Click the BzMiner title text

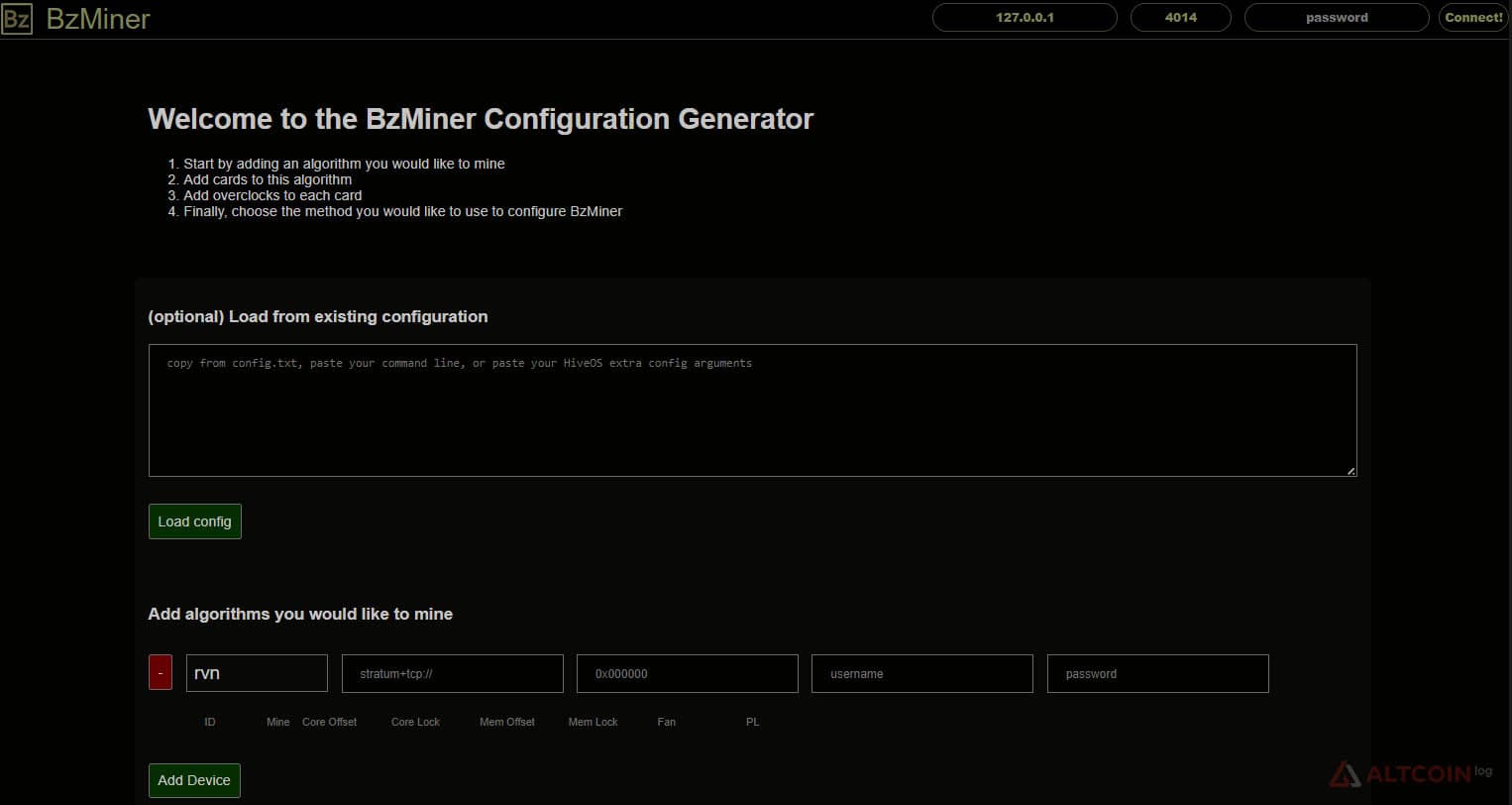coord(98,19)
